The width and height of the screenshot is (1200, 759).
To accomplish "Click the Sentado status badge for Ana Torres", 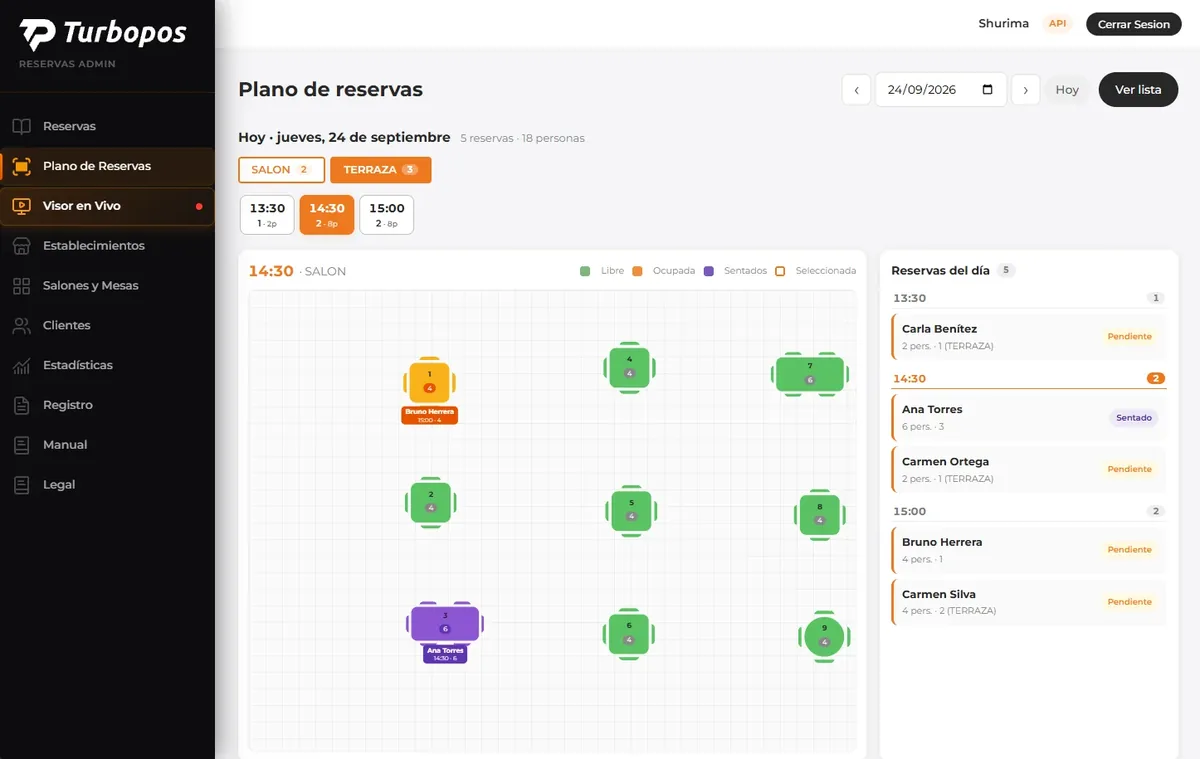I will 1134,418.
